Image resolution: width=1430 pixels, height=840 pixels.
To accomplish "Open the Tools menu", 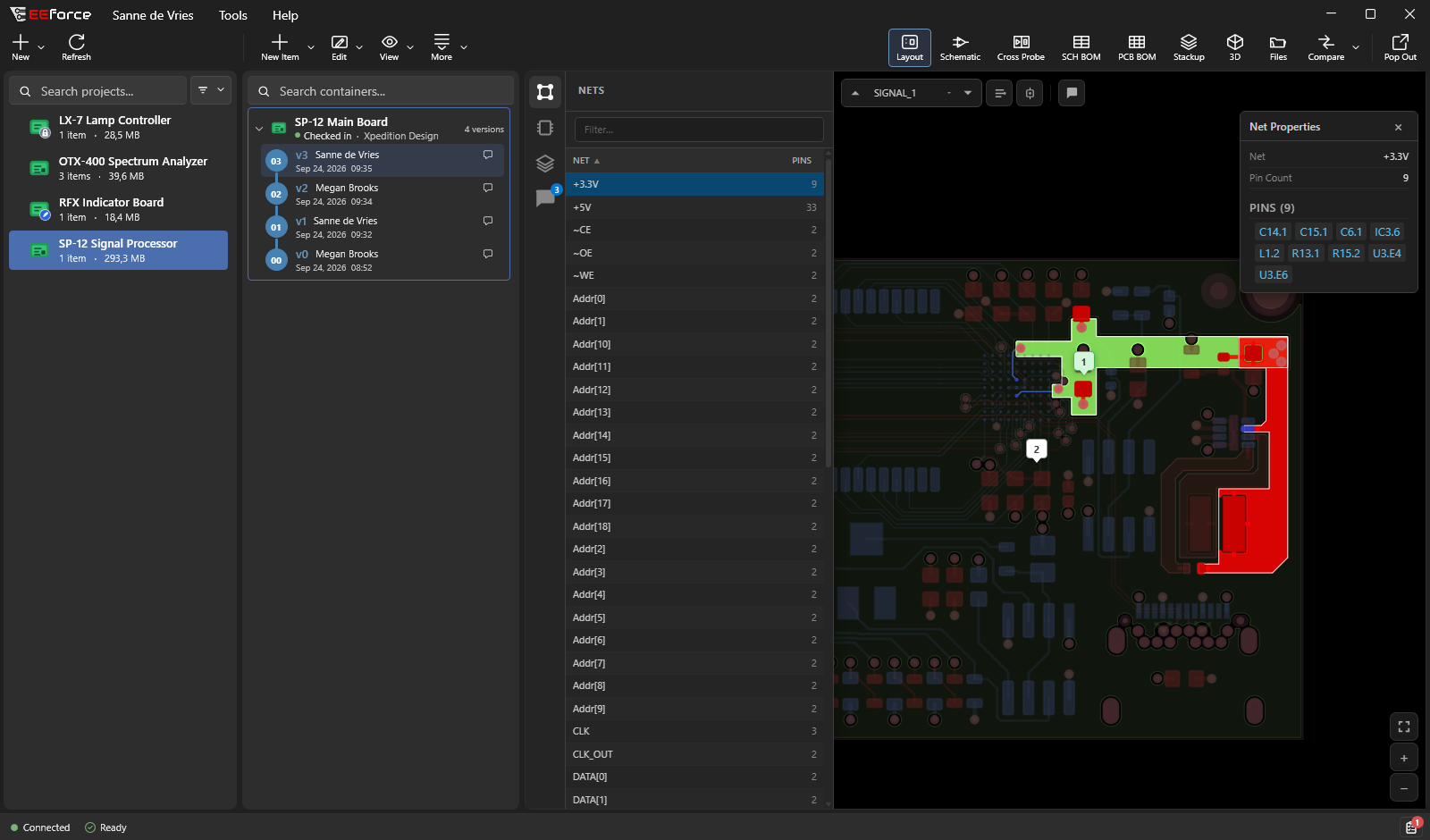I will pyautogui.click(x=233, y=15).
